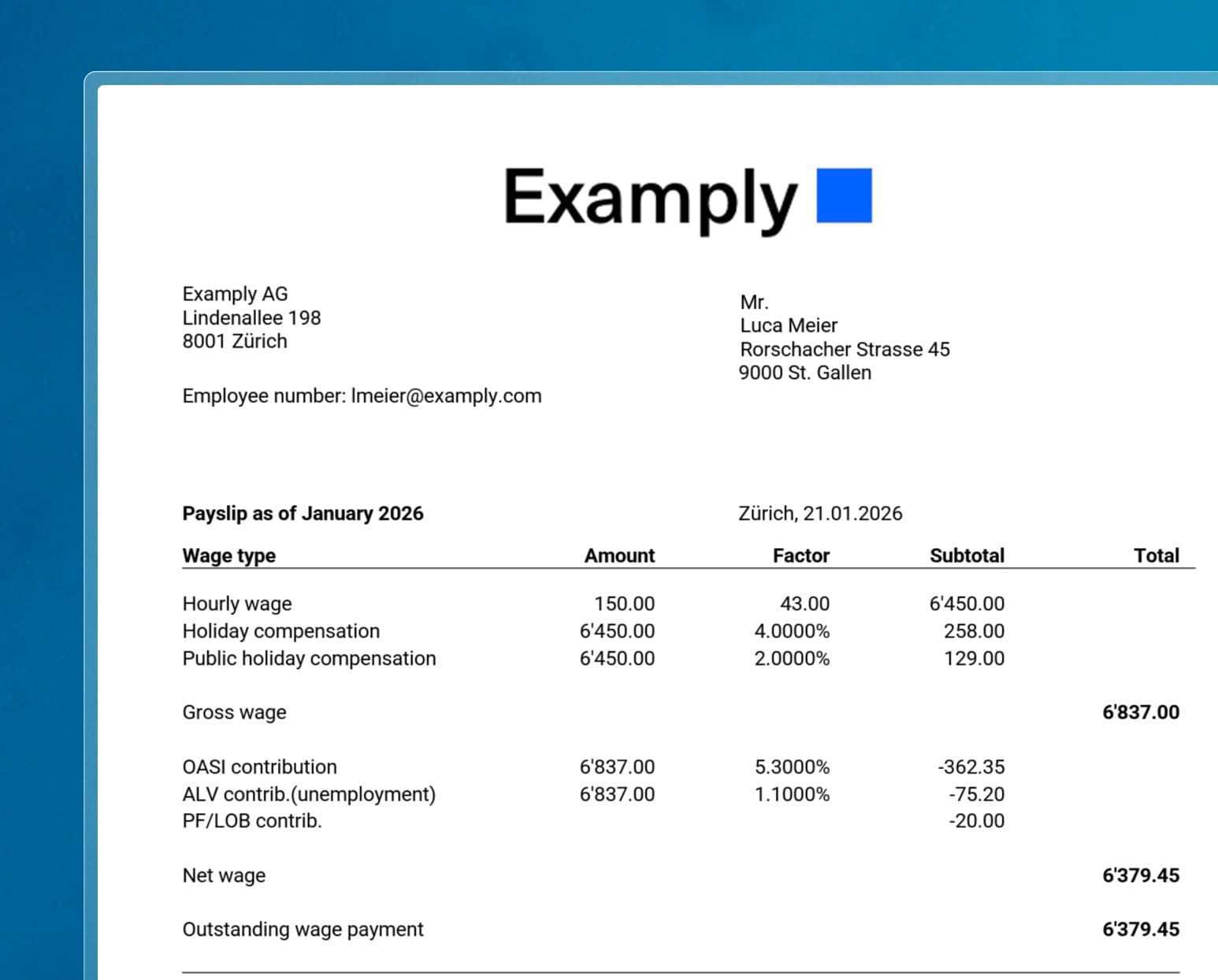1218x980 pixels.
Task: Select the factor value 2.0000%
Action: [792, 659]
